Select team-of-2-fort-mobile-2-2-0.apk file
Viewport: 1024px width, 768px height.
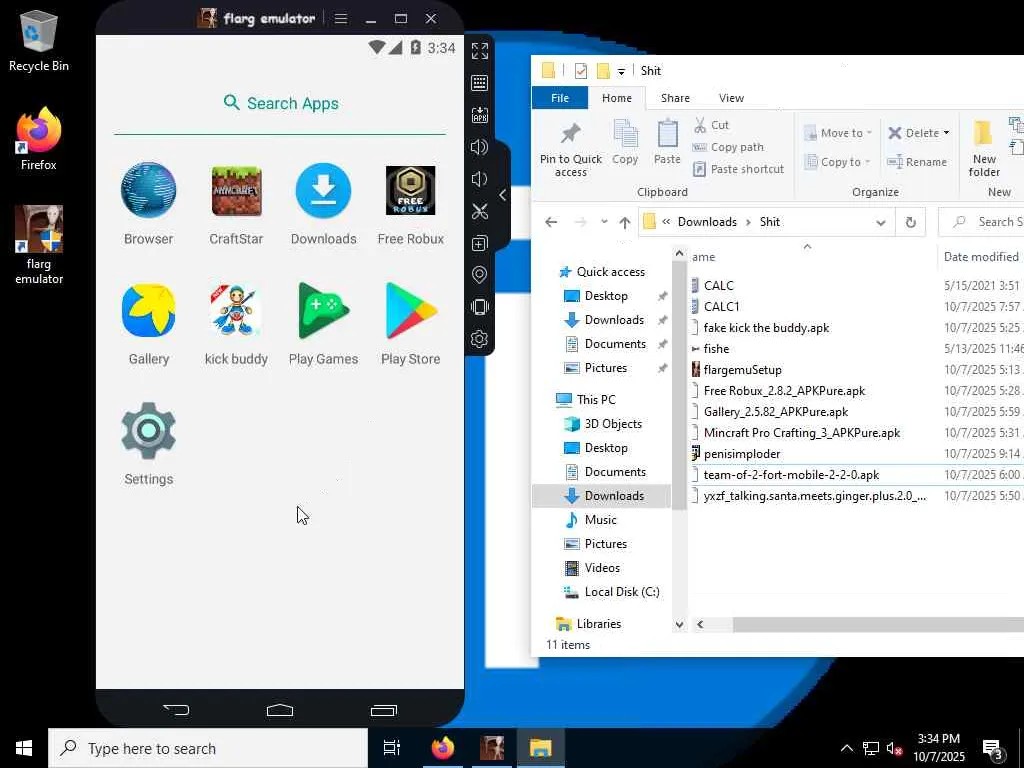click(791, 475)
